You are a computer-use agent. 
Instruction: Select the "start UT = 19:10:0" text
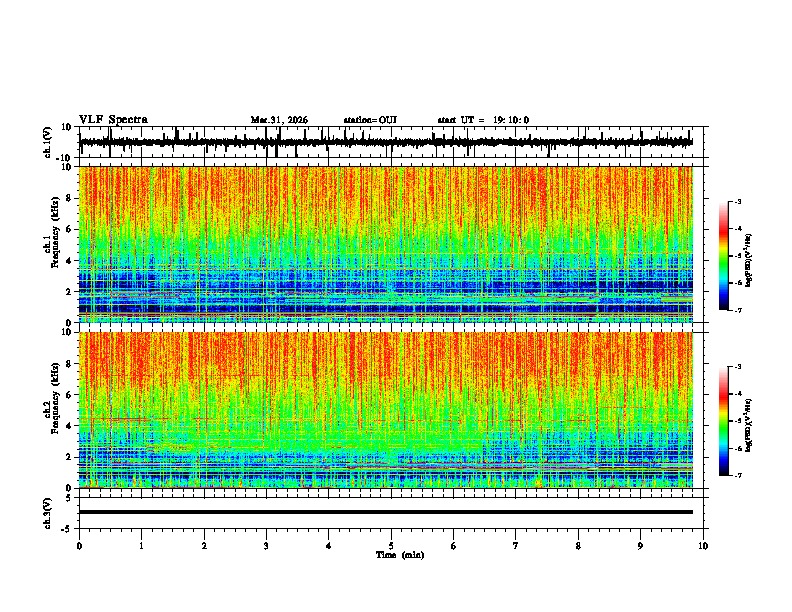(483, 120)
